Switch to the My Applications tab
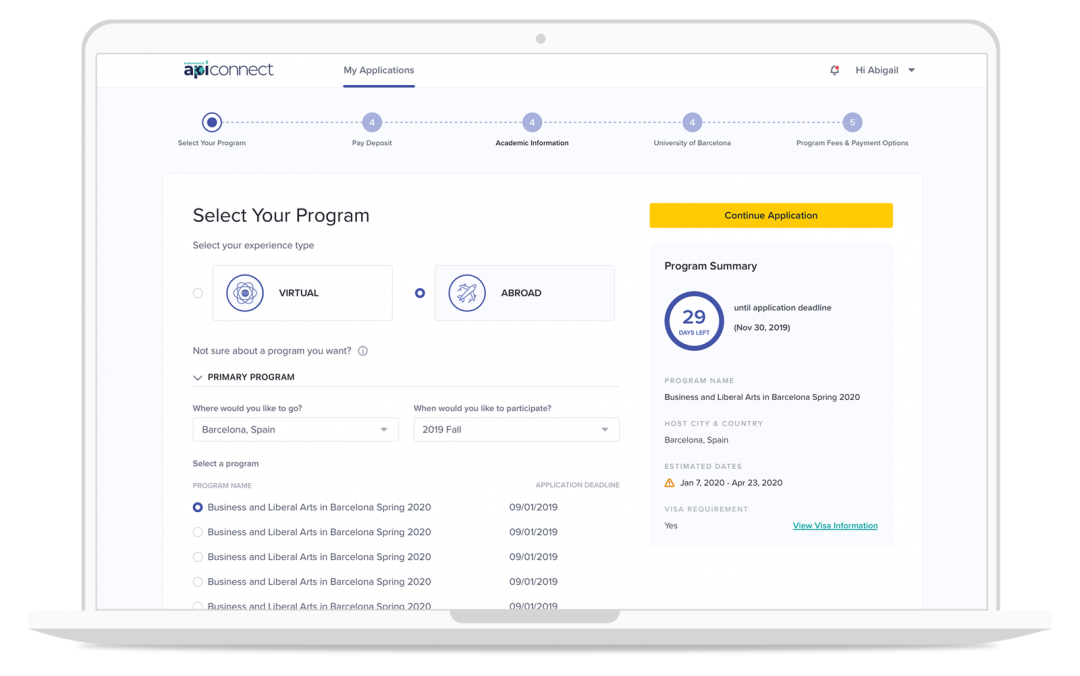This screenshot has width=1080, height=676. click(x=379, y=70)
